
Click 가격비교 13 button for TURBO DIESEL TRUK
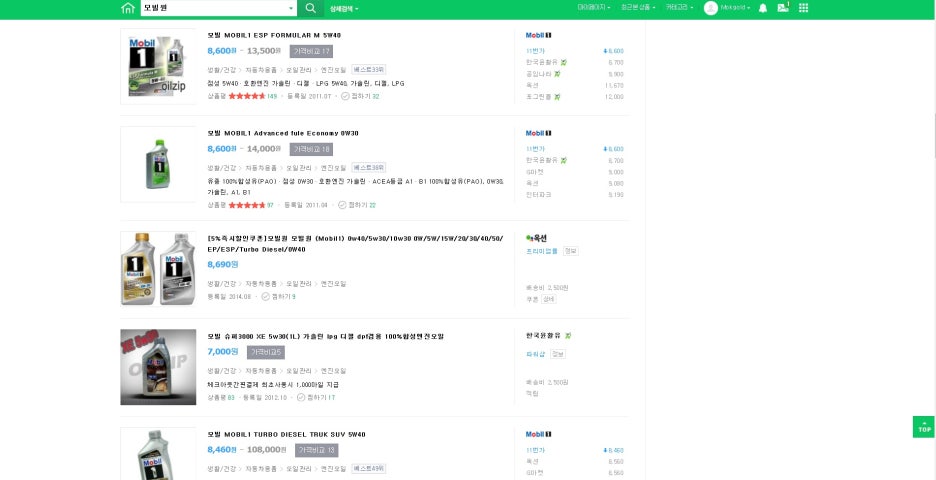[x=316, y=450]
